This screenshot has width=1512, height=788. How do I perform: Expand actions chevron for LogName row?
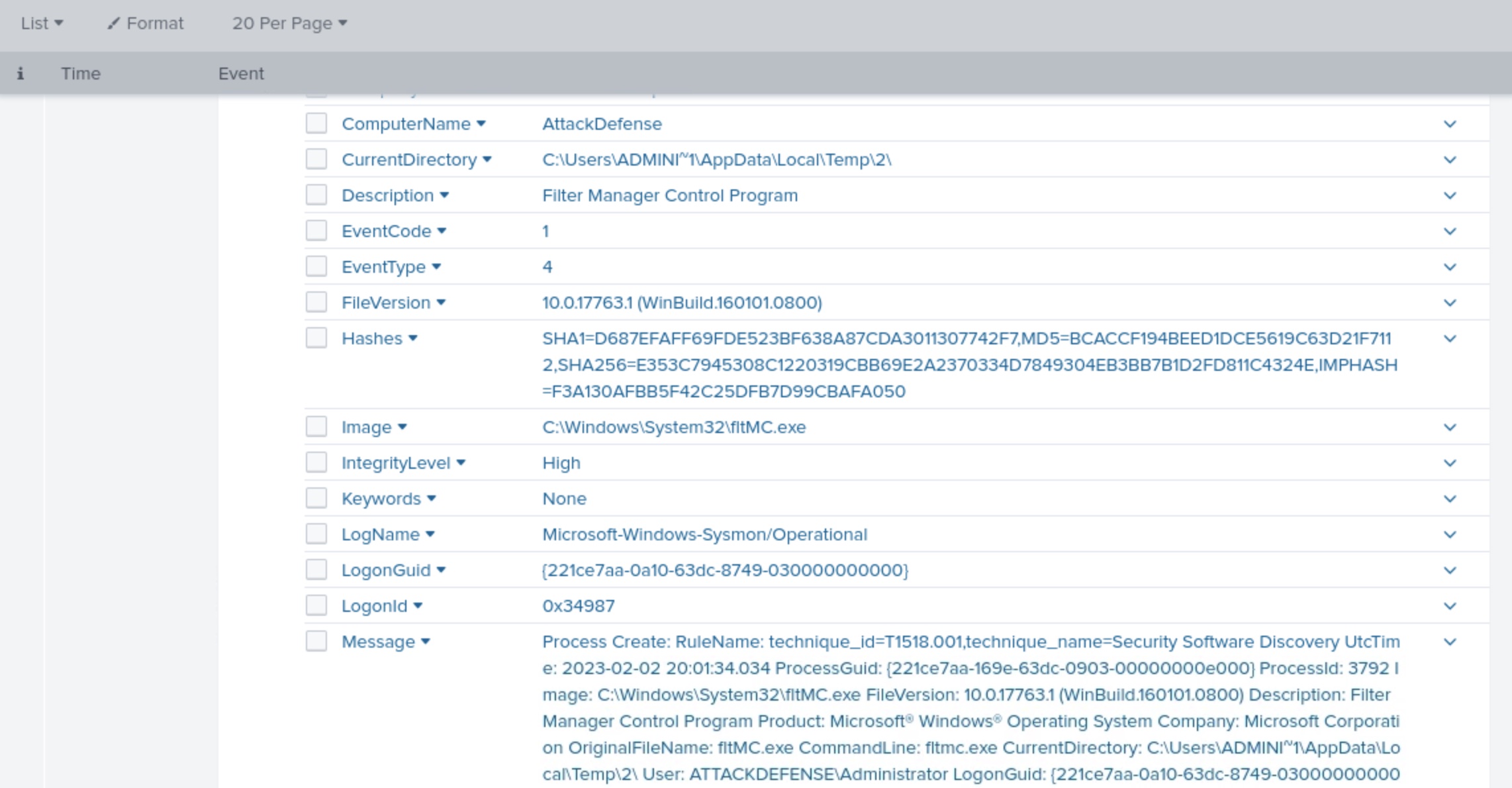(1450, 534)
